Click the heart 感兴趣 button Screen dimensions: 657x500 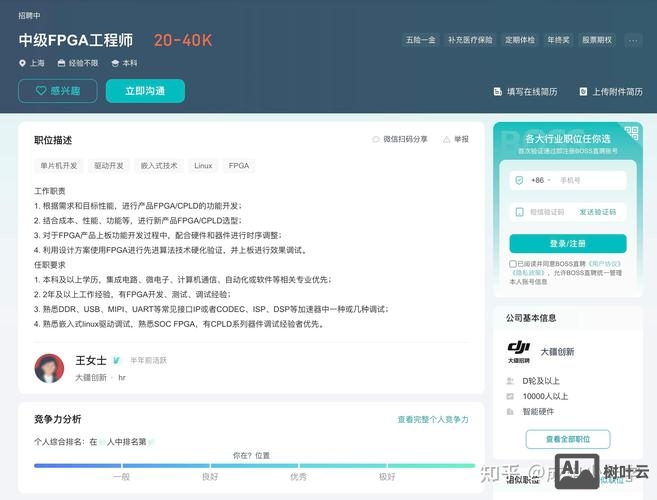click(x=58, y=91)
